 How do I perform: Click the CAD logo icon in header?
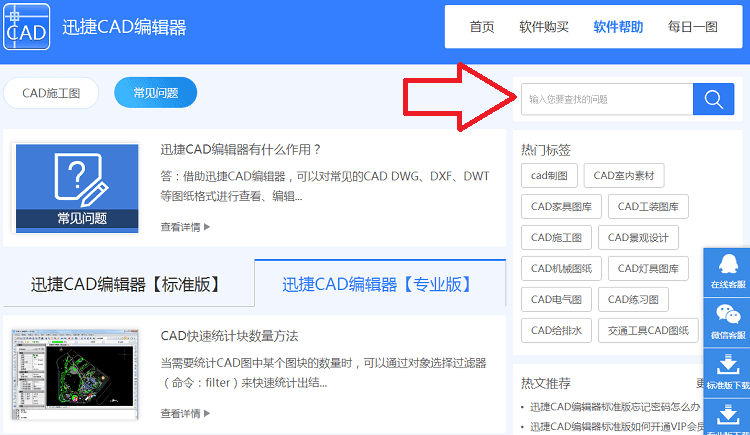pos(26,26)
